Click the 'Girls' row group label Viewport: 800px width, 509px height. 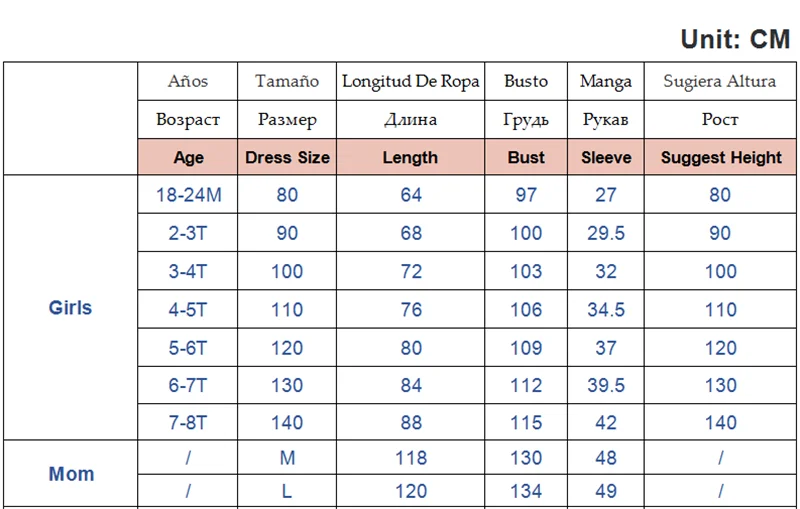click(x=70, y=308)
